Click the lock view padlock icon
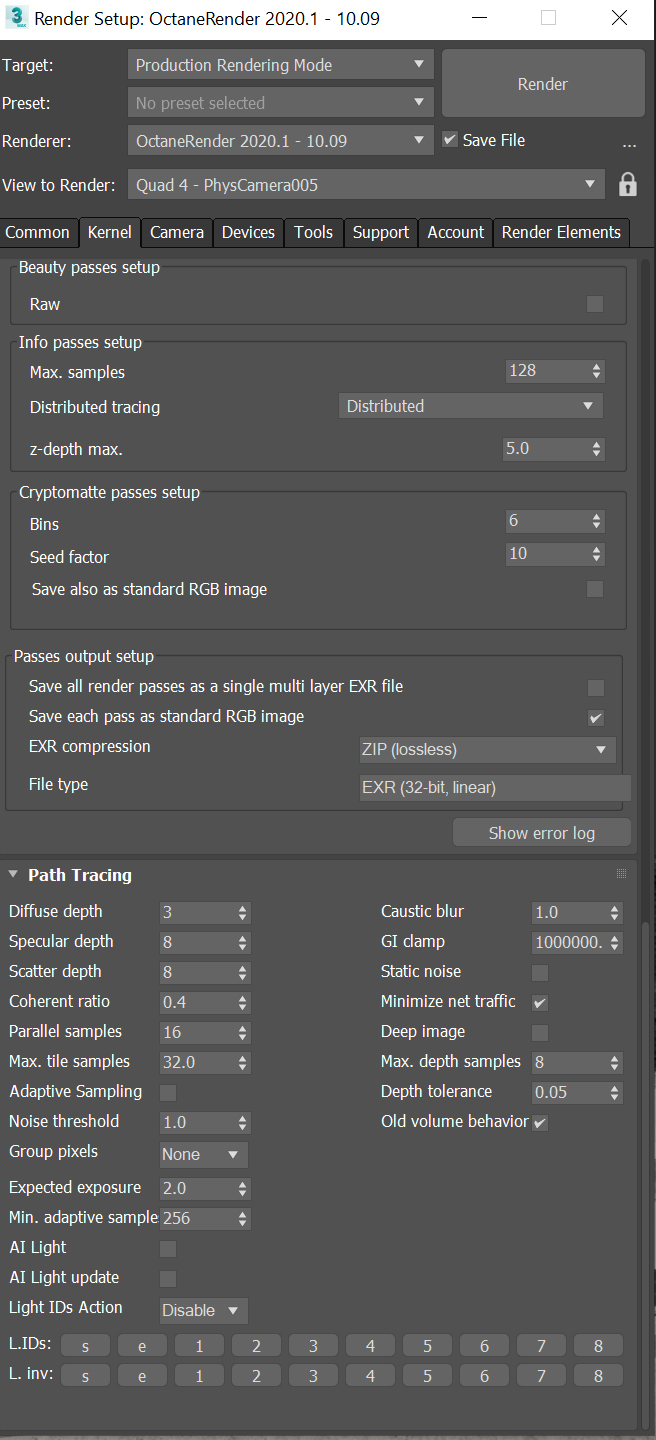Viewport: 656px width, 1440px height. click(628, 185)
